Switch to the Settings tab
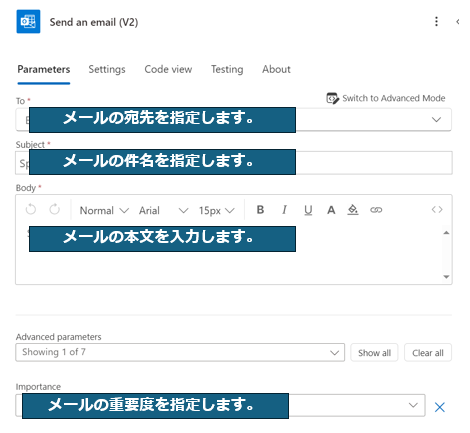470x433 pixels. click(x=107, y=69)
